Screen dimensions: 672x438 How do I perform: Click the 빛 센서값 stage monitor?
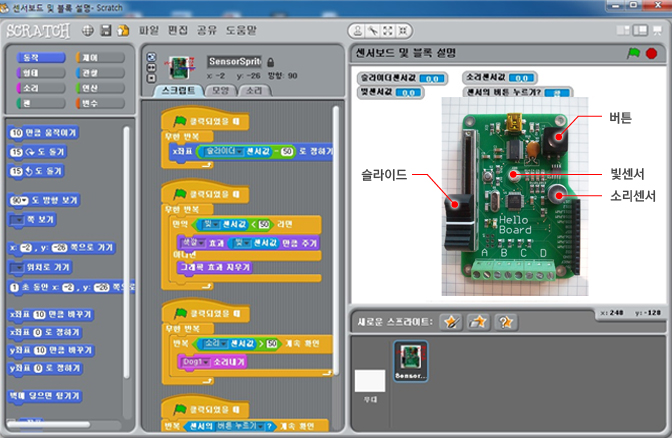click(x=390, y=92)
